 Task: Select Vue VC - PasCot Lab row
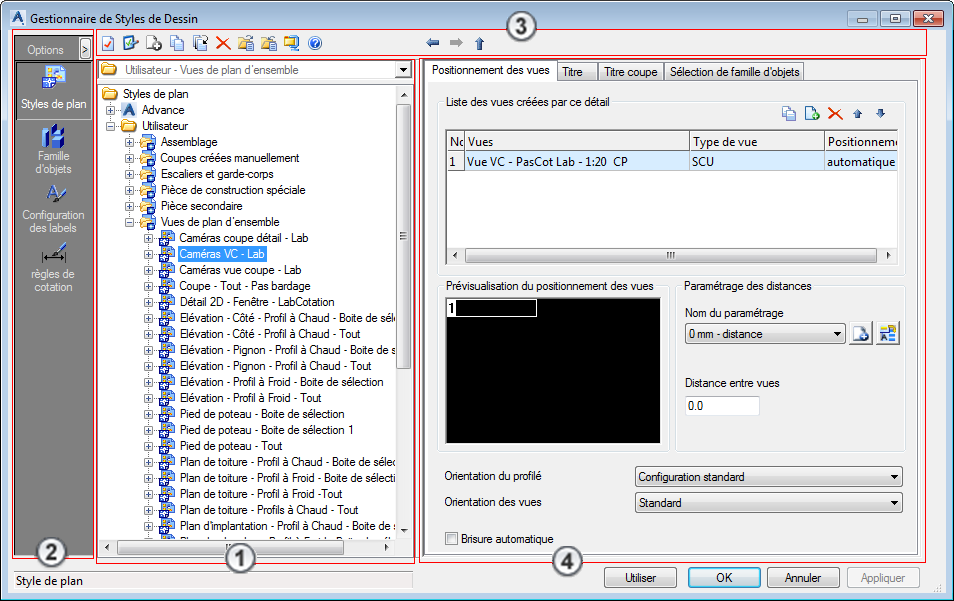pos(672,162)
